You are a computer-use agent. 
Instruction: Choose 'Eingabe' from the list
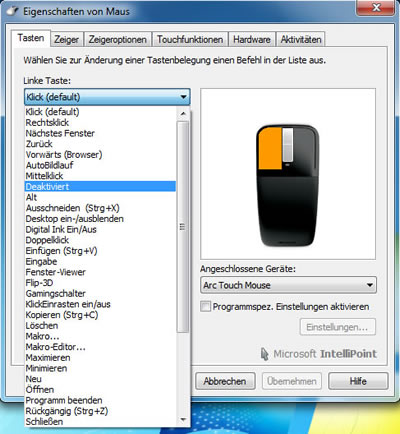(x=100, y=261)
